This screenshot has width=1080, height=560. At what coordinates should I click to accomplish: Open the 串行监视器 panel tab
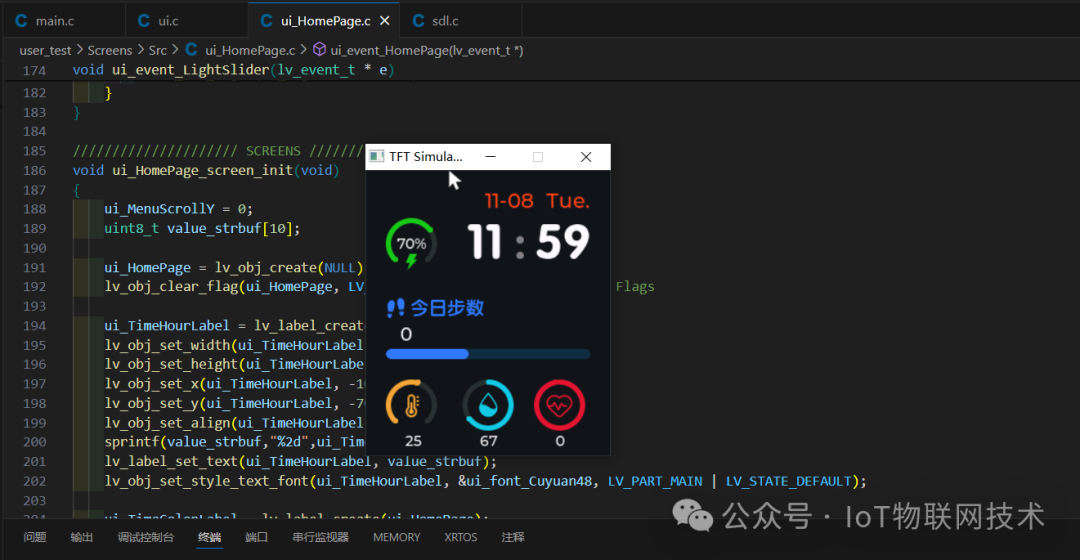[320, 537]
